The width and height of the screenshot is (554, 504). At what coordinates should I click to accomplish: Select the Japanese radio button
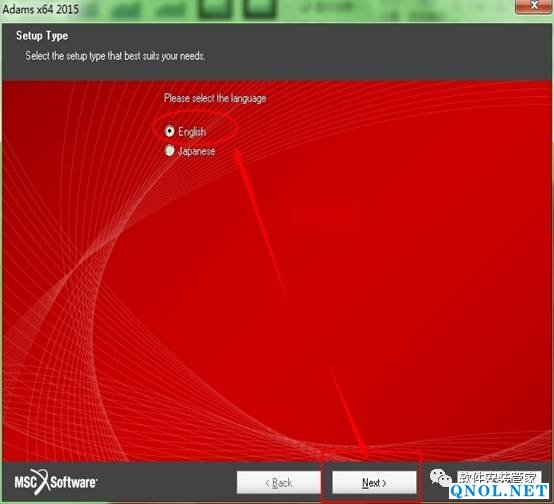(170, 151)
